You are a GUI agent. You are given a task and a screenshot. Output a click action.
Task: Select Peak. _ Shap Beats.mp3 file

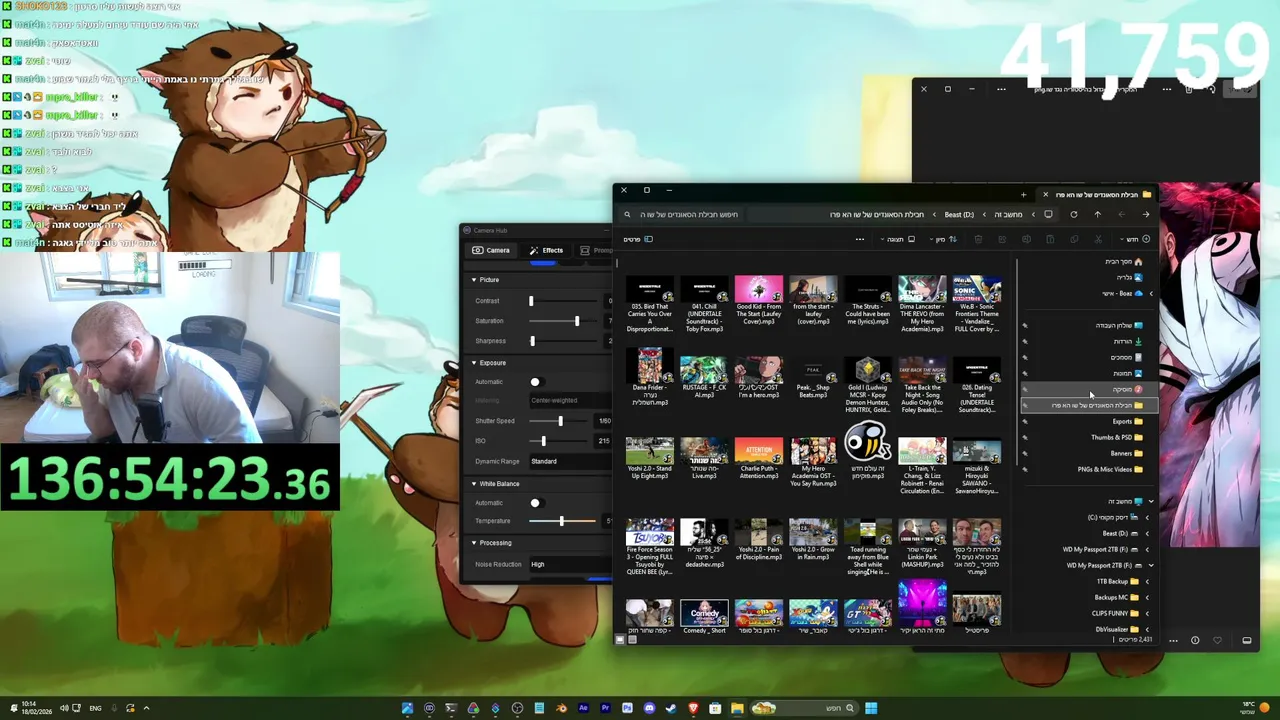pos(813,377)
